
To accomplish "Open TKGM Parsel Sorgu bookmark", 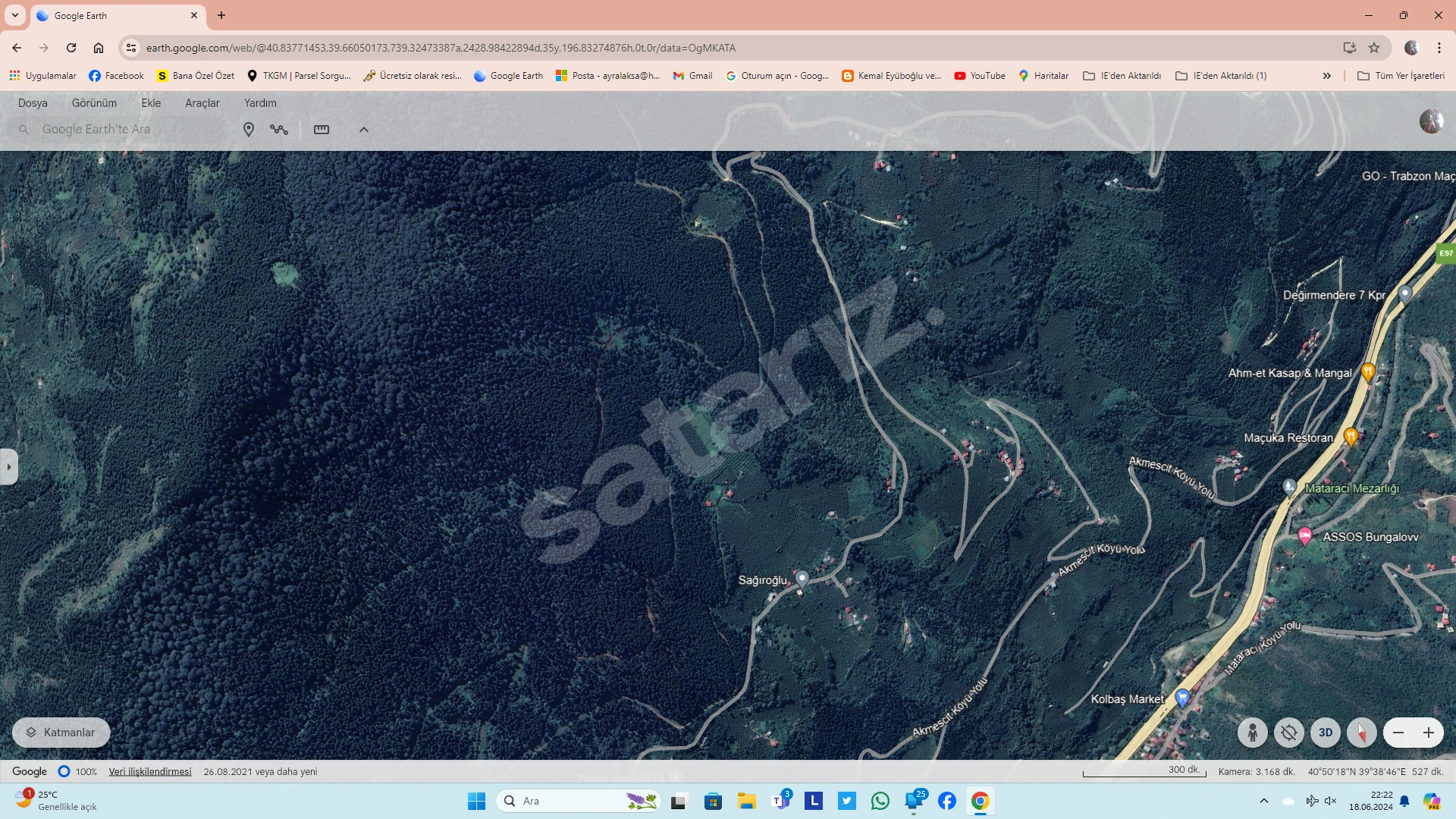I will click(x=299, y=76).
